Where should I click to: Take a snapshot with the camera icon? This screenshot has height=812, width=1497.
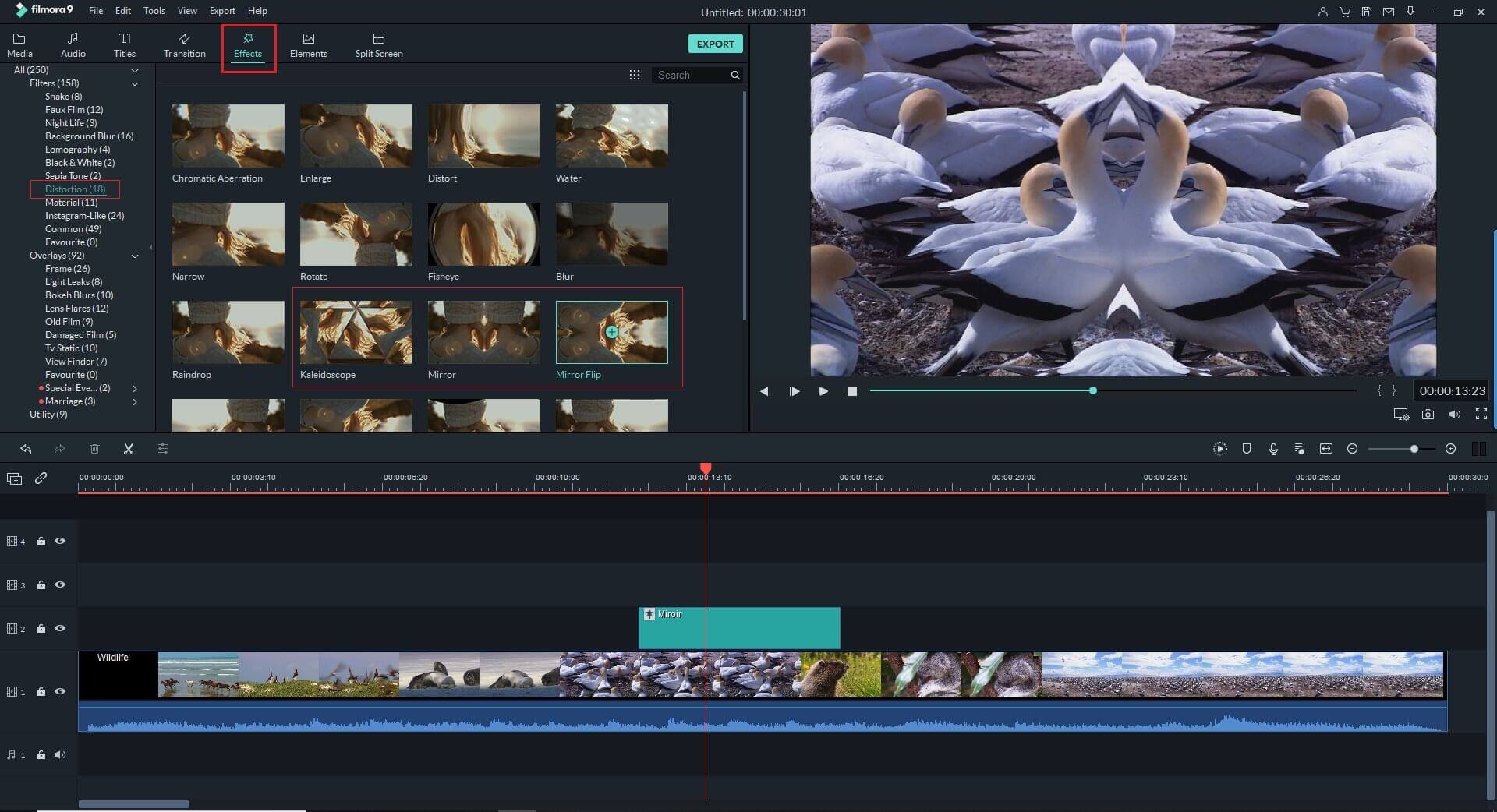point(1428,415)
